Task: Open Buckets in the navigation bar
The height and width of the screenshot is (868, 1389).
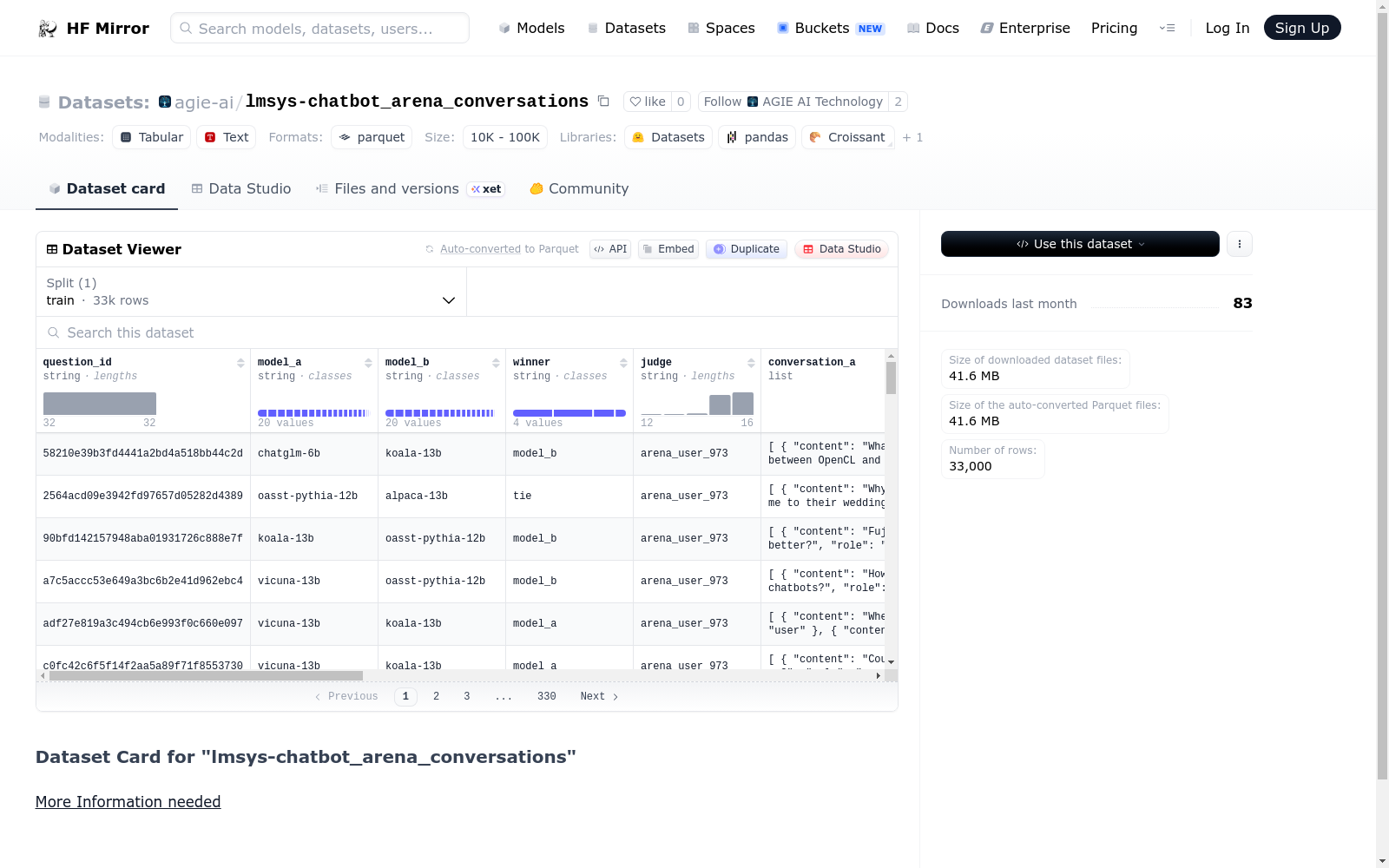Action: coord(830,28)
